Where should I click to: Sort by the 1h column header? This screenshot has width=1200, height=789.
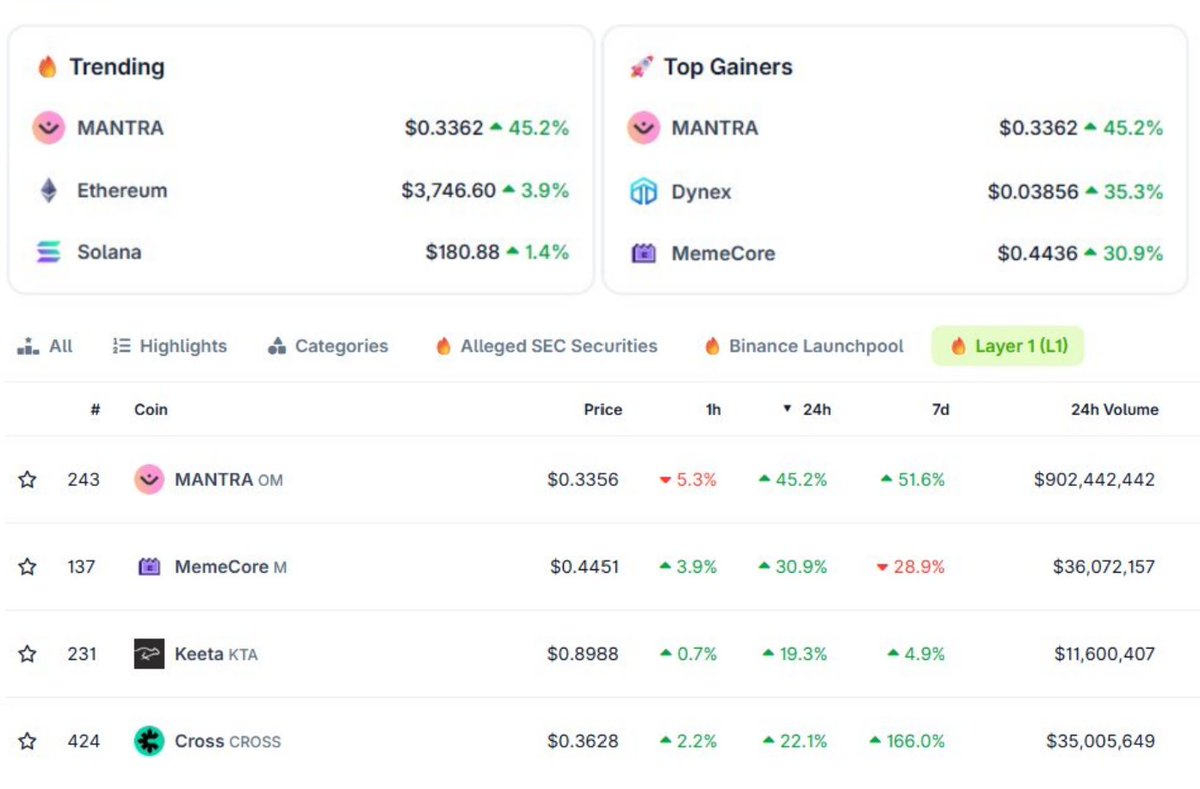pyautogui.click(x=713, y=409)
